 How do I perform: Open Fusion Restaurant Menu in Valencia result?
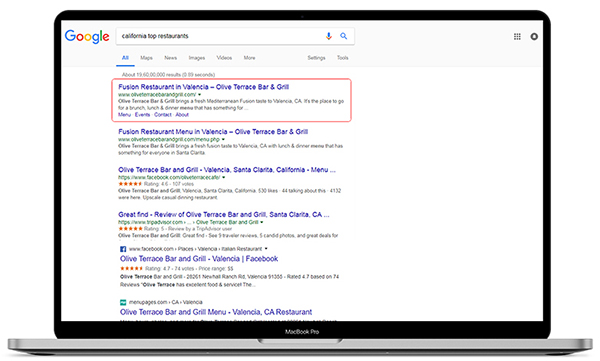pyautogui.click(x=213, y=132)
